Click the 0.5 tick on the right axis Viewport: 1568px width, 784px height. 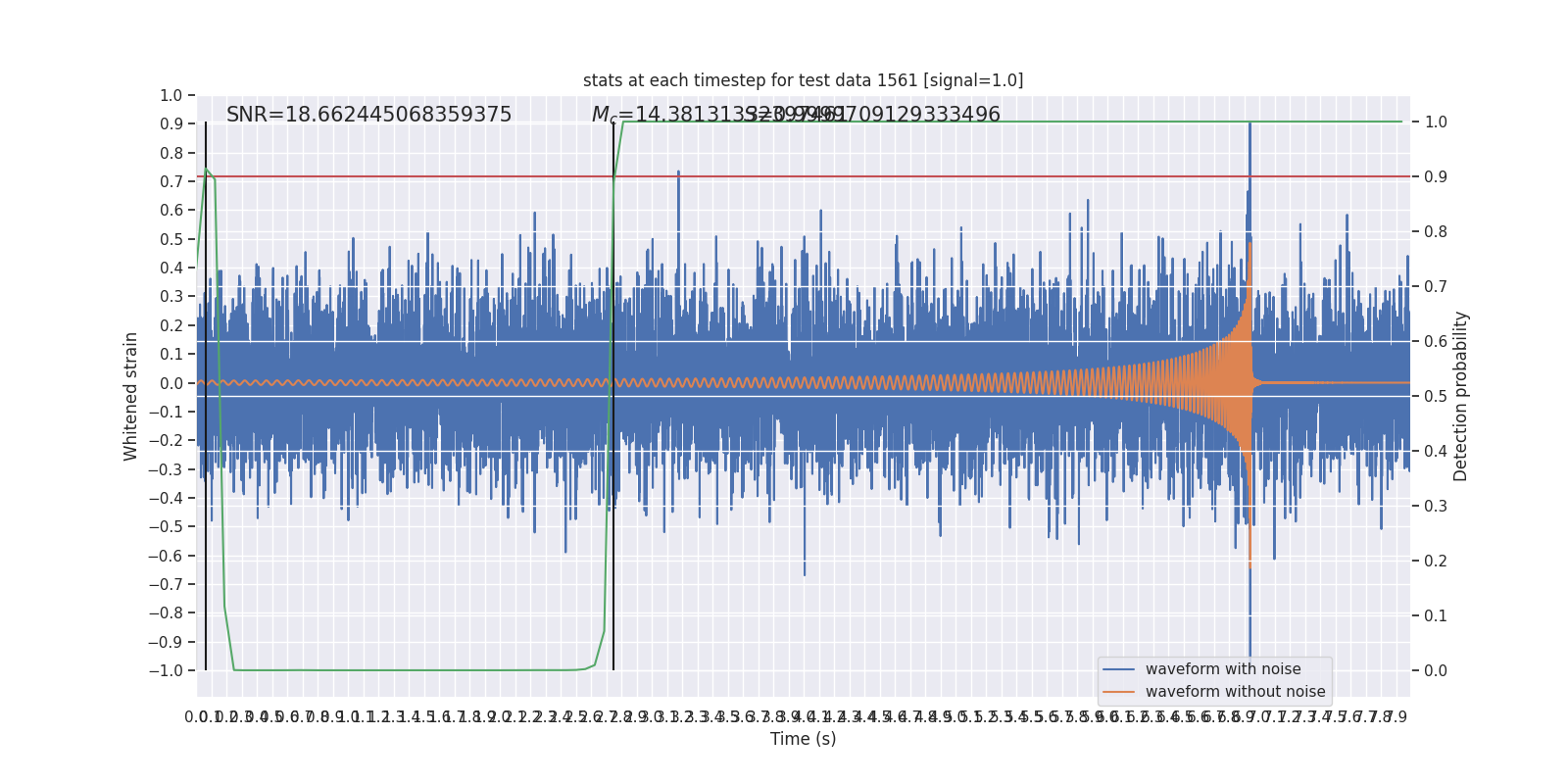click(1436, 396)
